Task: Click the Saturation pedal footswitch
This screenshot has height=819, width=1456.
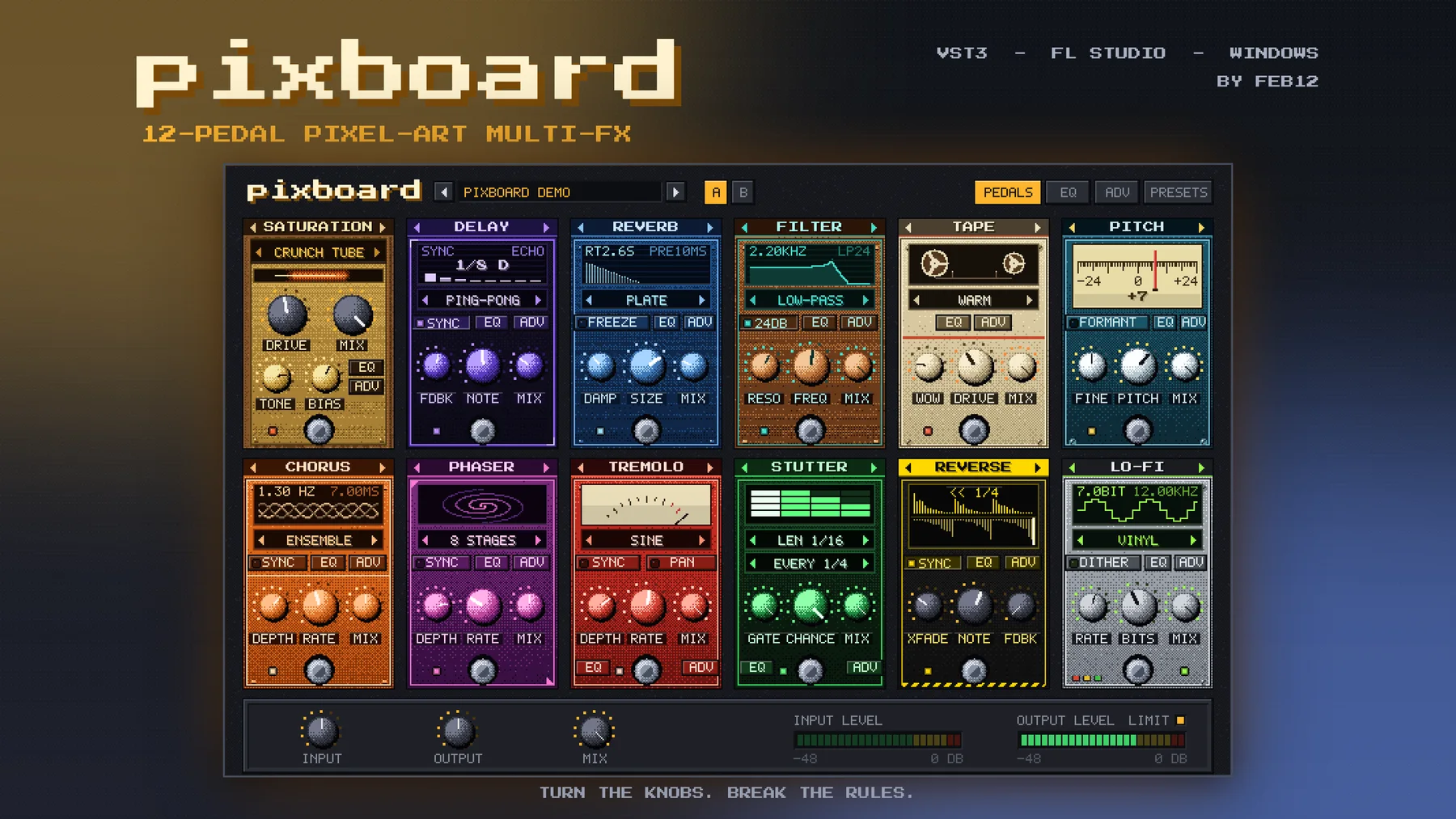Action: [x=319, y=430]
